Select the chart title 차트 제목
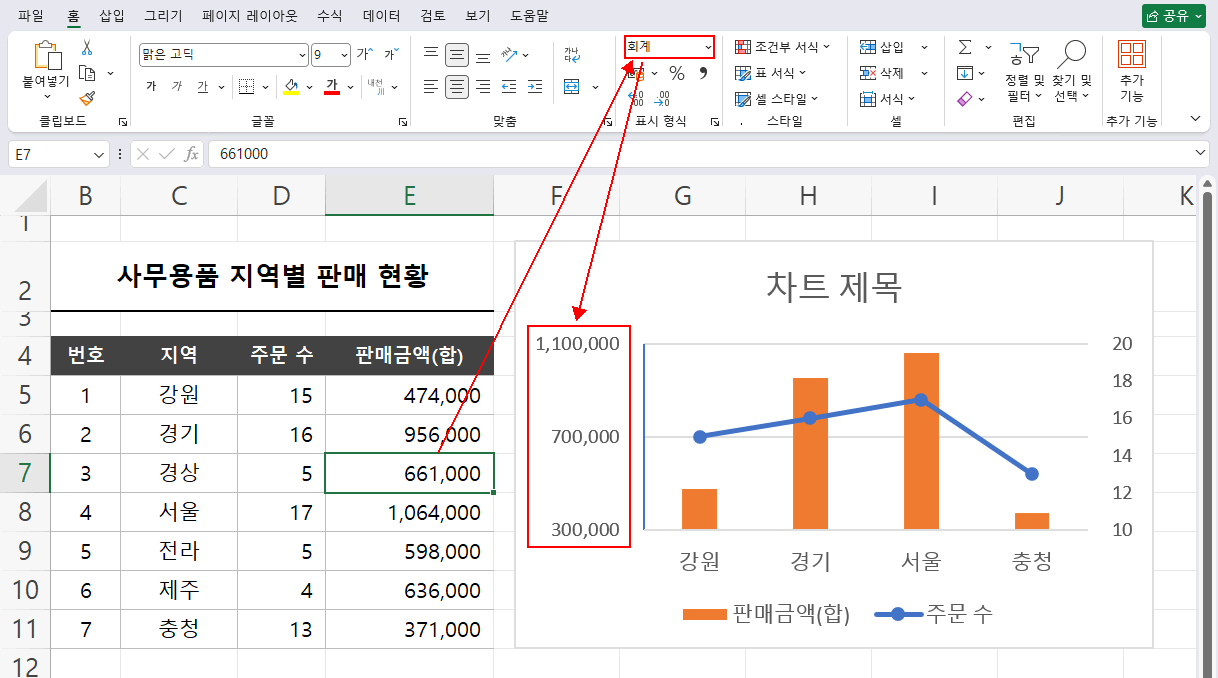1218x678 pixels. 834,287
